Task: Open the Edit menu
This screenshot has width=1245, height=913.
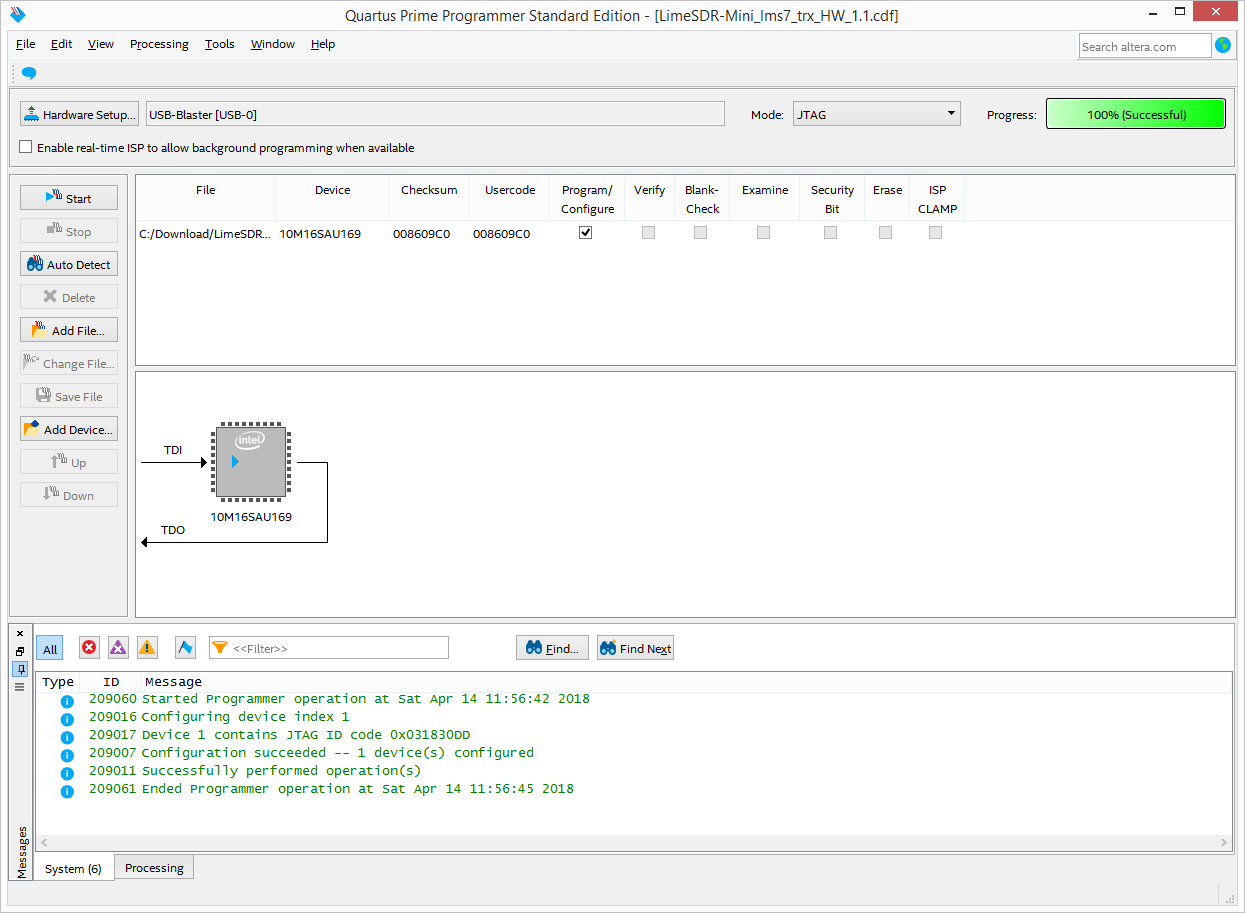Action: [x=62, y=44]
